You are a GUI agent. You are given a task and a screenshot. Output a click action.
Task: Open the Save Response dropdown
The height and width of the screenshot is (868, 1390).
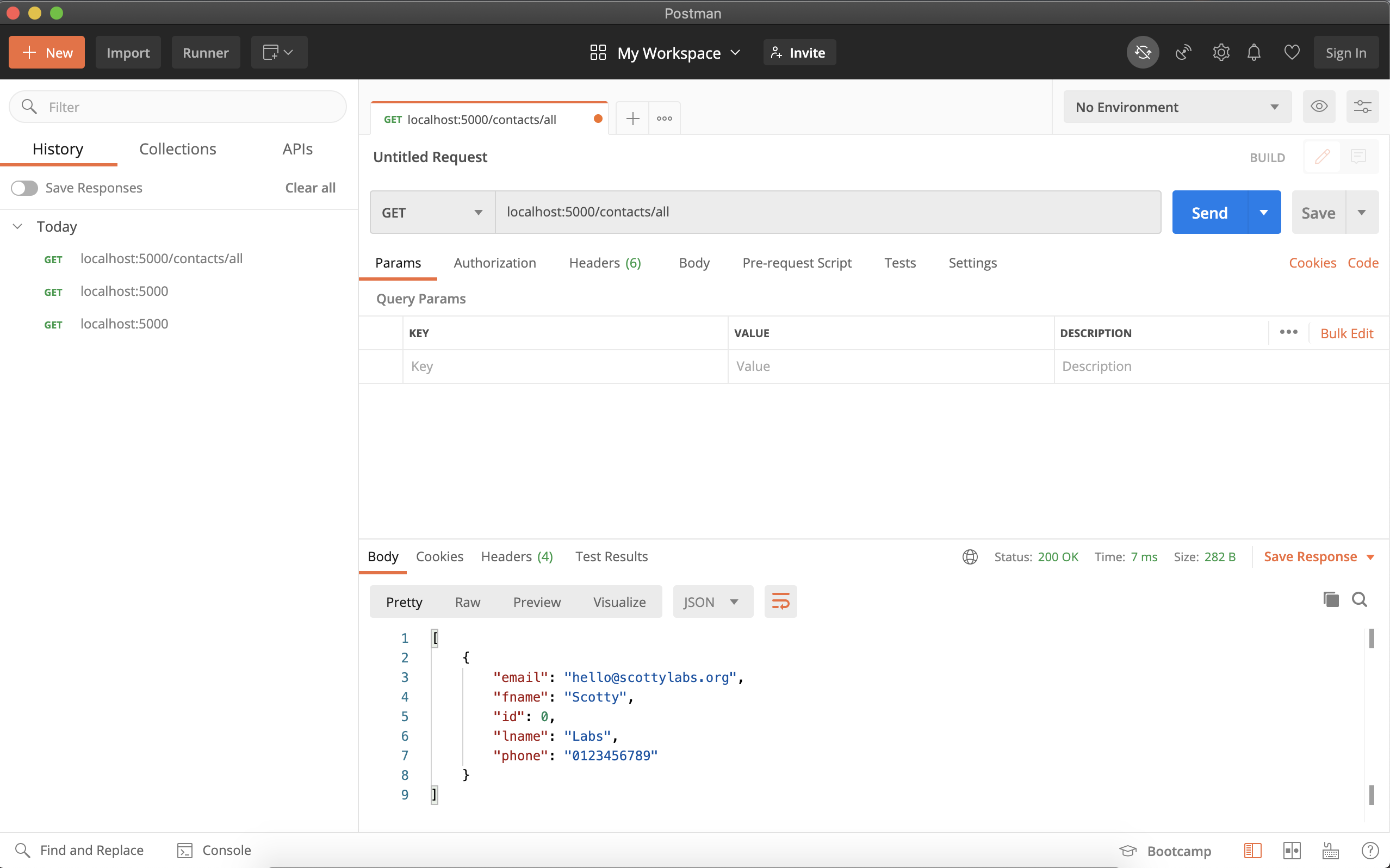(1319, 557)
